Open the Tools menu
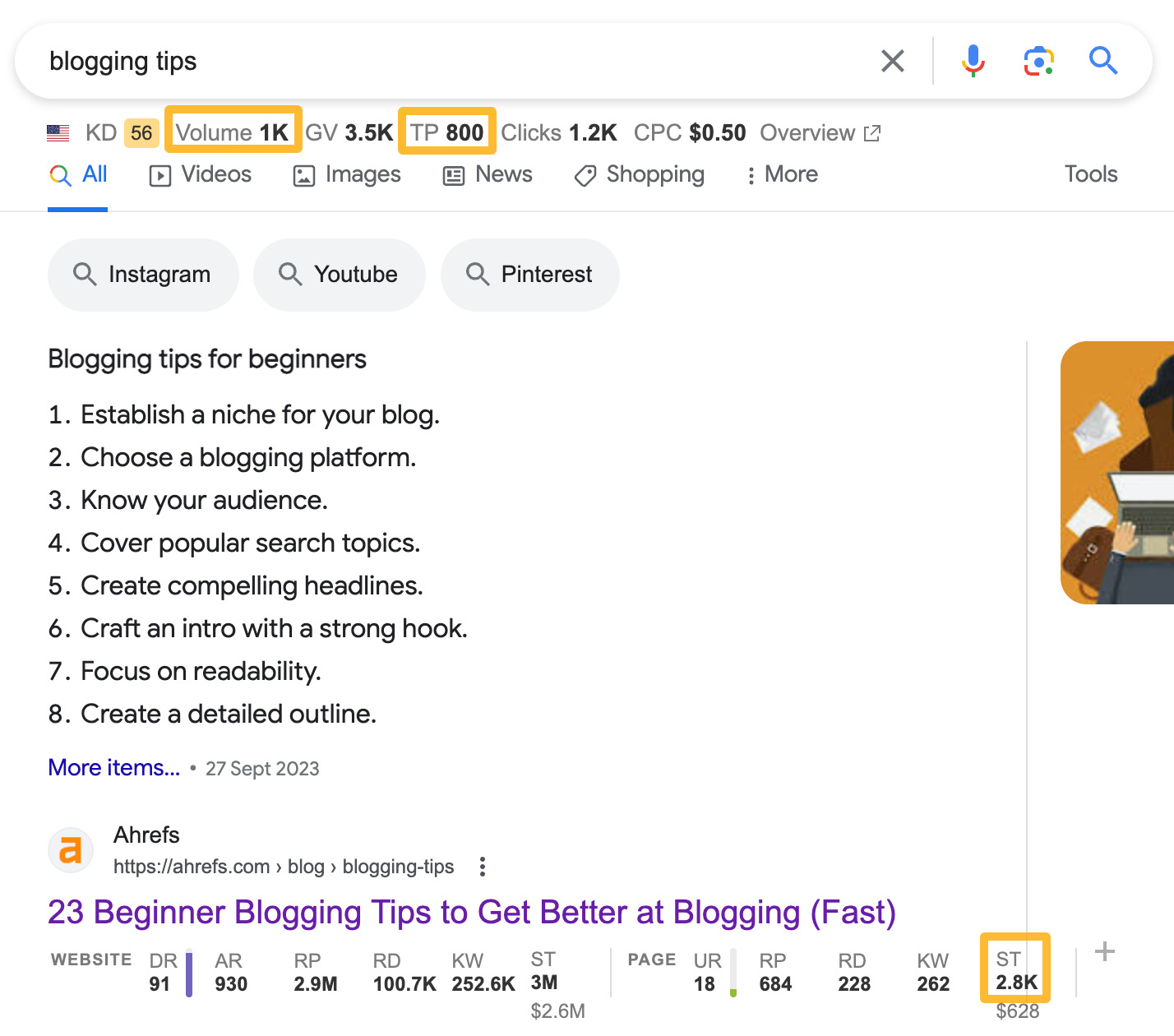The image size is (1174, 1036). tap(1090, 174)
